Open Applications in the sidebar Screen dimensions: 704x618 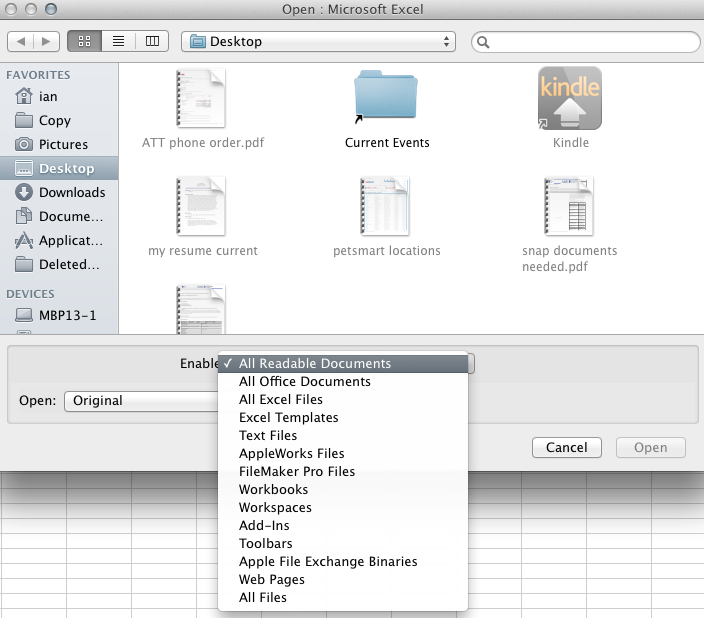59,240
